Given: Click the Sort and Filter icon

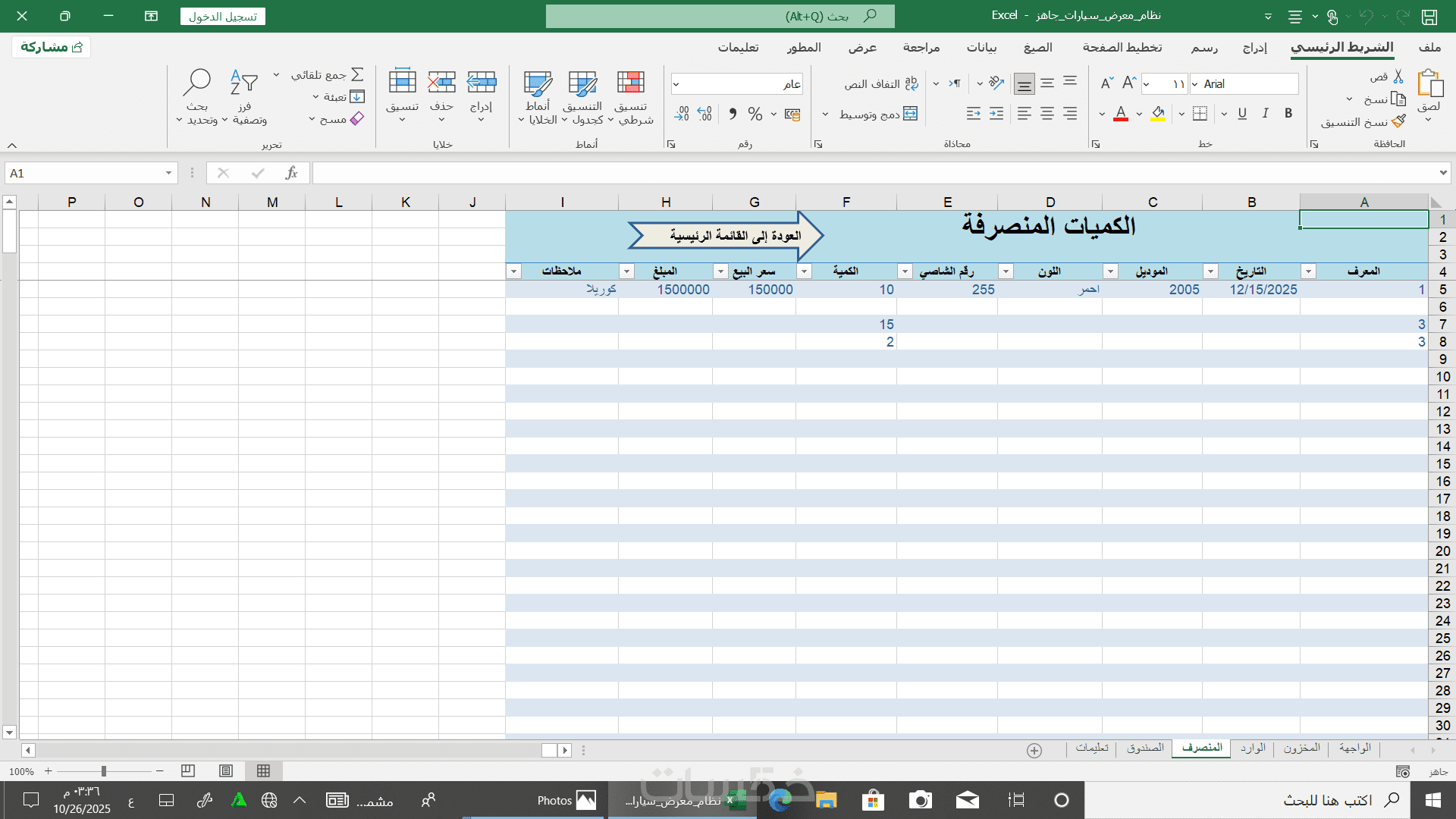Looking at the screenshot, I should coord(244,83).
